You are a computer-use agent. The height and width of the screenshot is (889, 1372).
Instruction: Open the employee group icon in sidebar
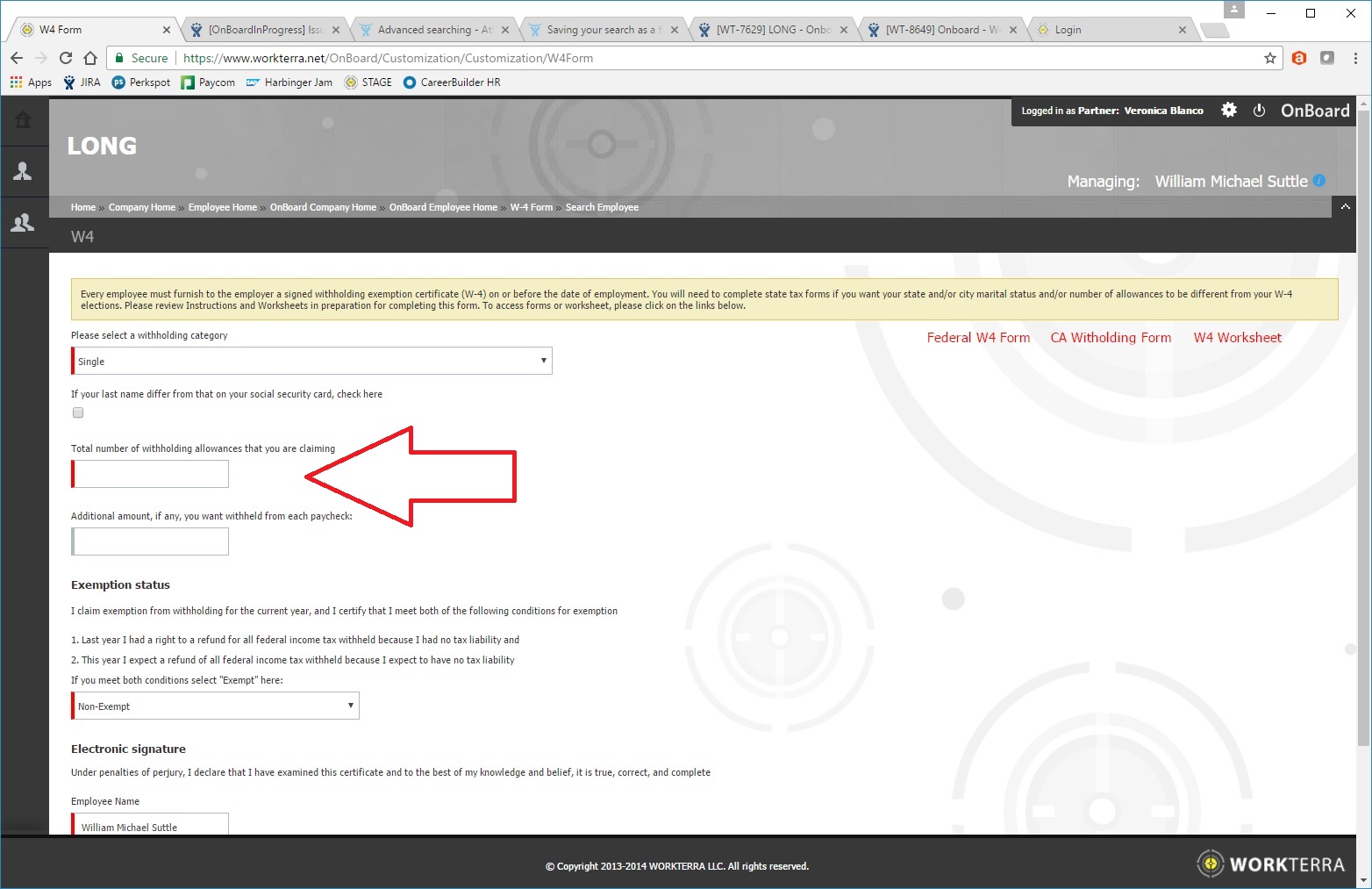[x=23, y=223]
